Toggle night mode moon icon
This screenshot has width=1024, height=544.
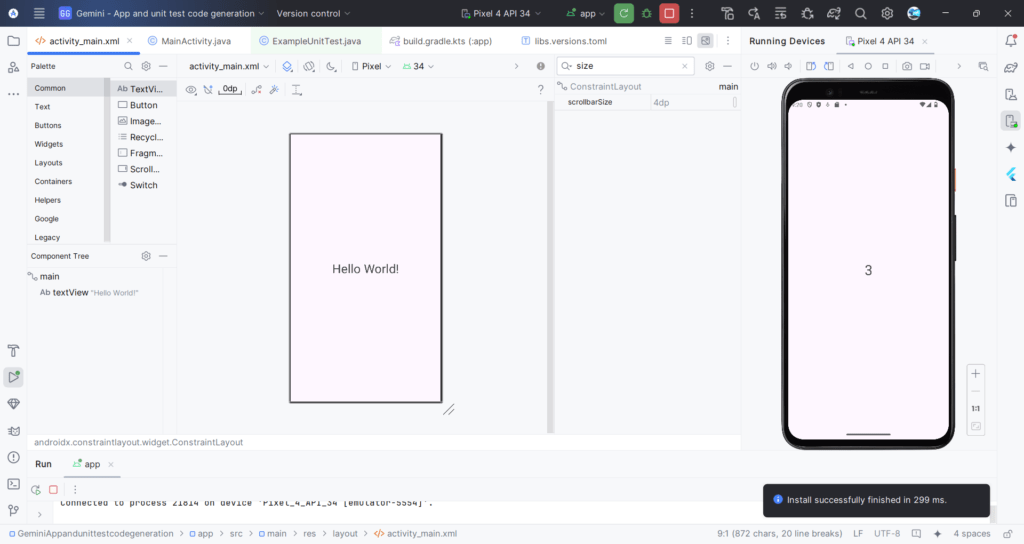click(x=331, y=66)
